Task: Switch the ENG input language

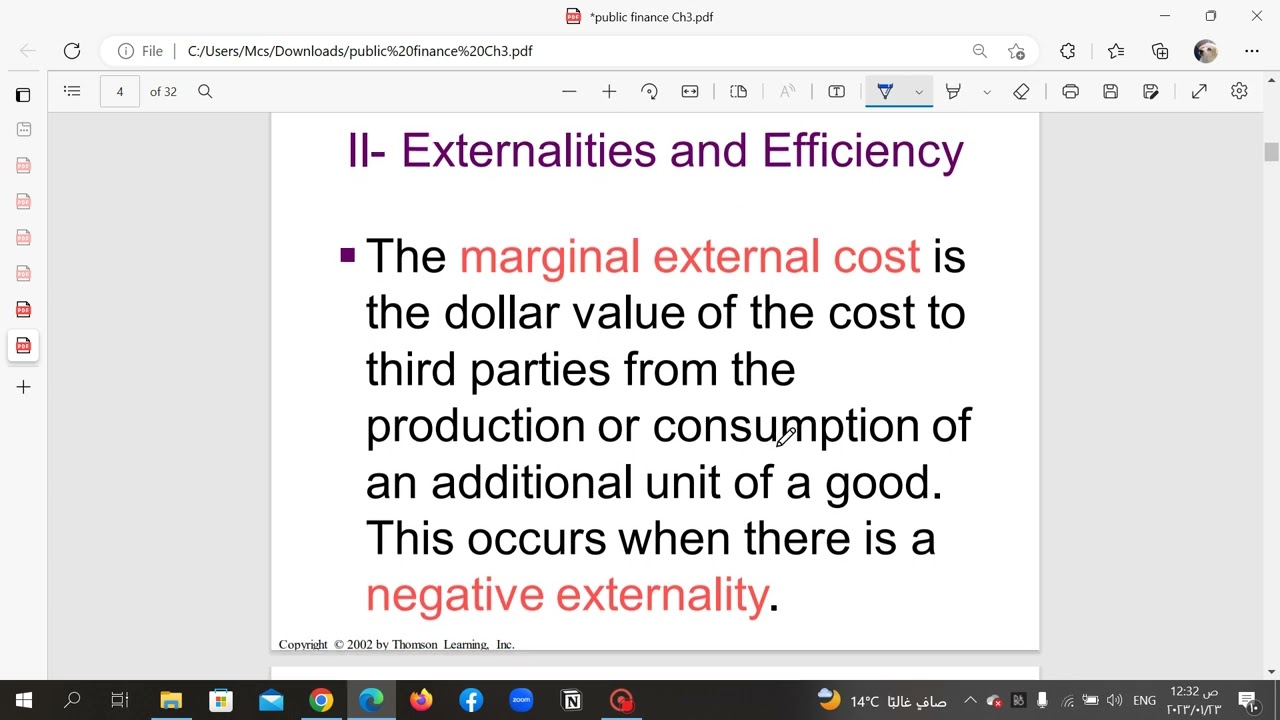Action: pyautogui.click(x=1144, y=700)
